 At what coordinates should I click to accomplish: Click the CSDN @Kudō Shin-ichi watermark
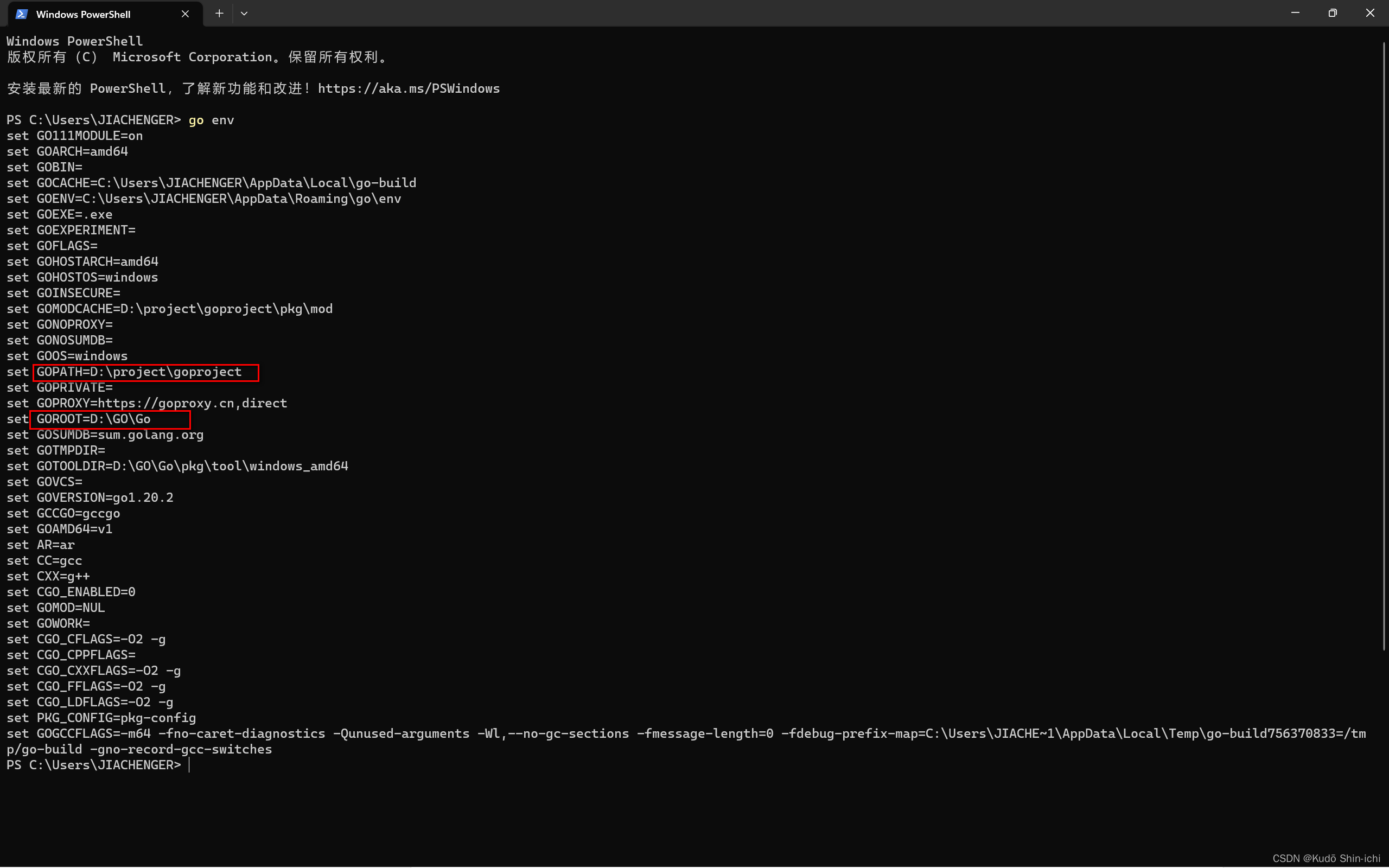tap(1326, 858)
